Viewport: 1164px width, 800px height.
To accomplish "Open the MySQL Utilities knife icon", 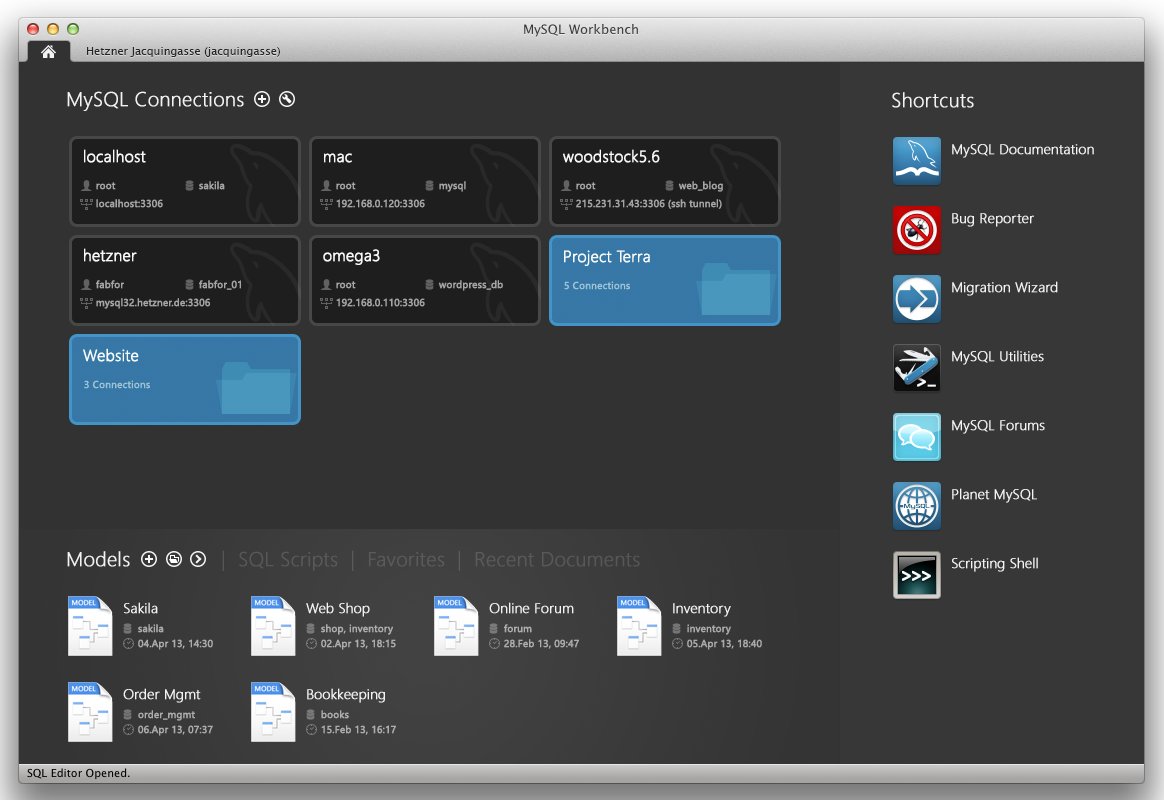I will click(917, 367).
